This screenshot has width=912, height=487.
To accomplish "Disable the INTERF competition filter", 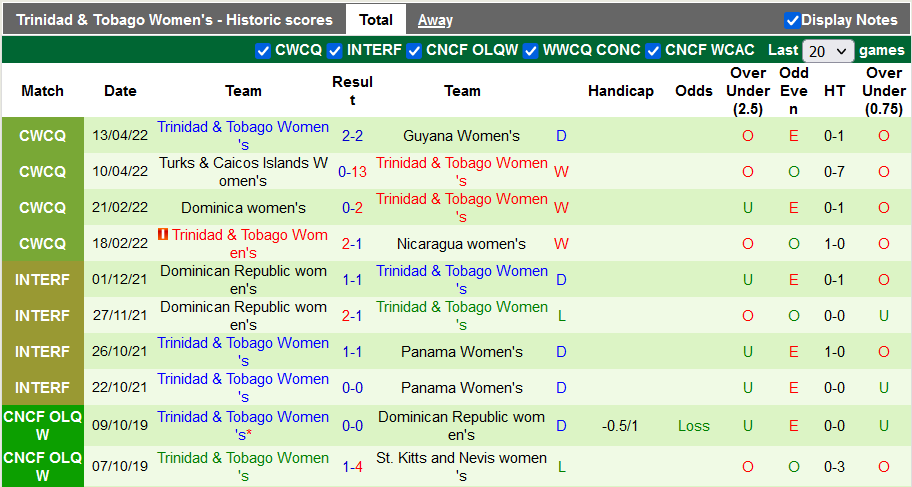I will coord(335,51).
